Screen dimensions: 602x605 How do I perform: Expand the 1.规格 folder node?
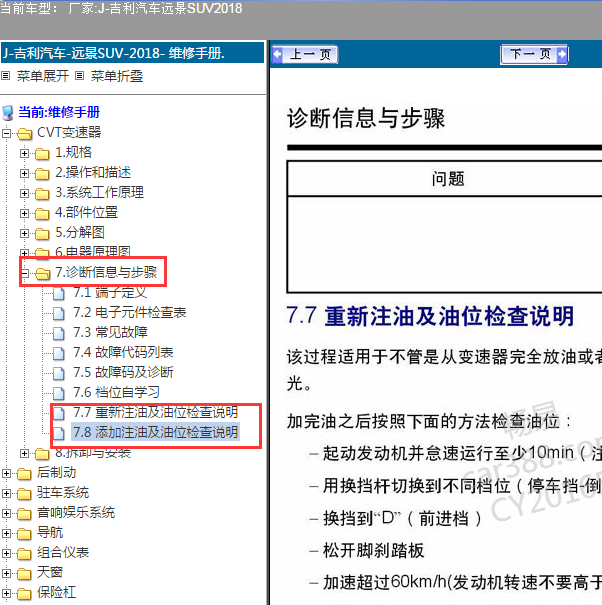pyautogui.click(x=24, y=154)
